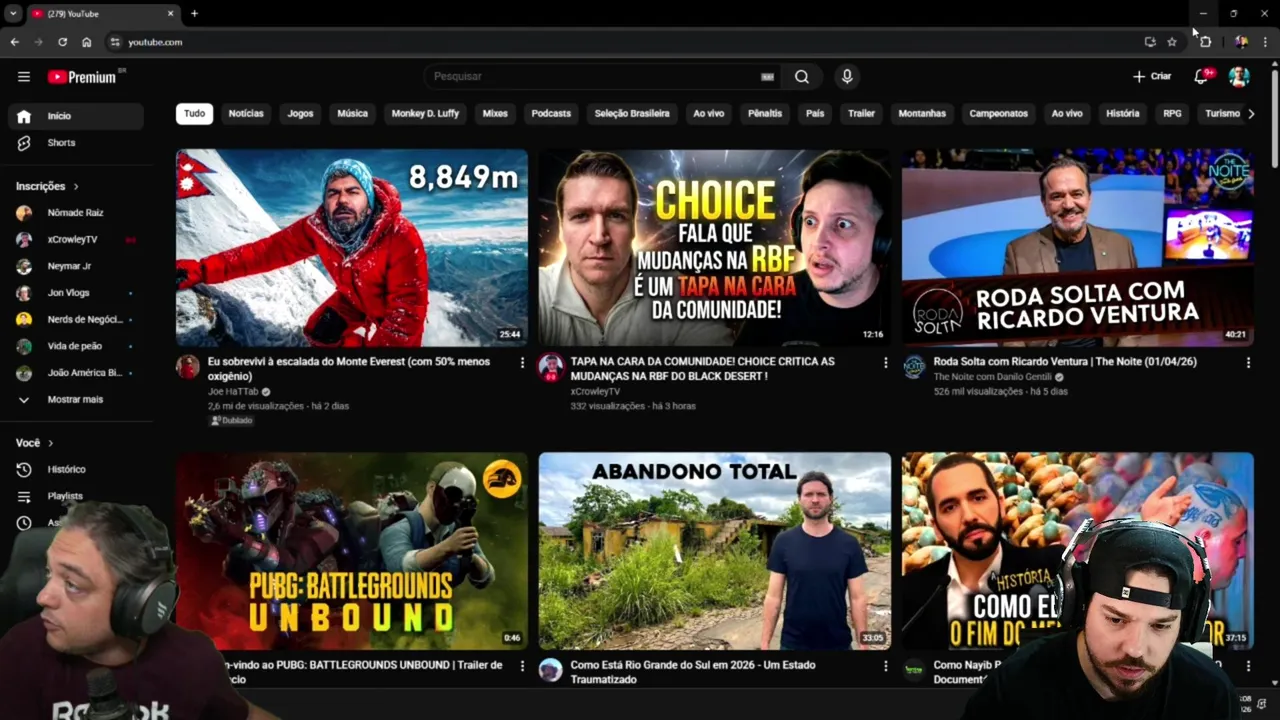Open Roda Solta com Ricardo Ventura title
The image size is (1280, 720).
coord(1065,362)
